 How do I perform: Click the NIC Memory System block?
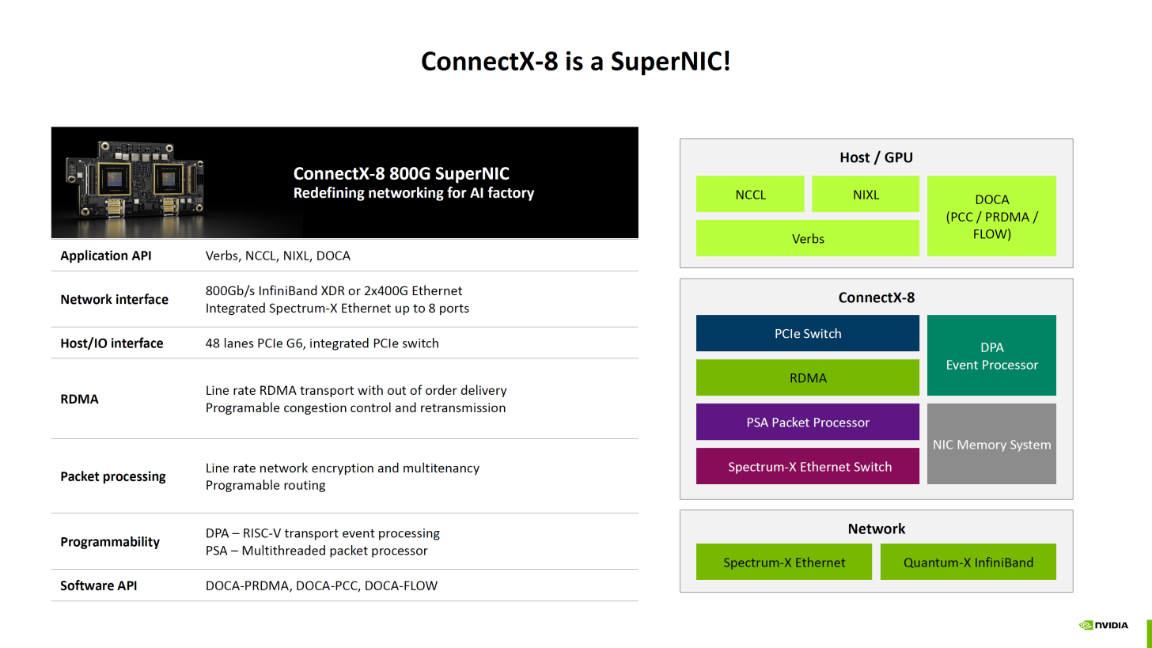(991, 445)
